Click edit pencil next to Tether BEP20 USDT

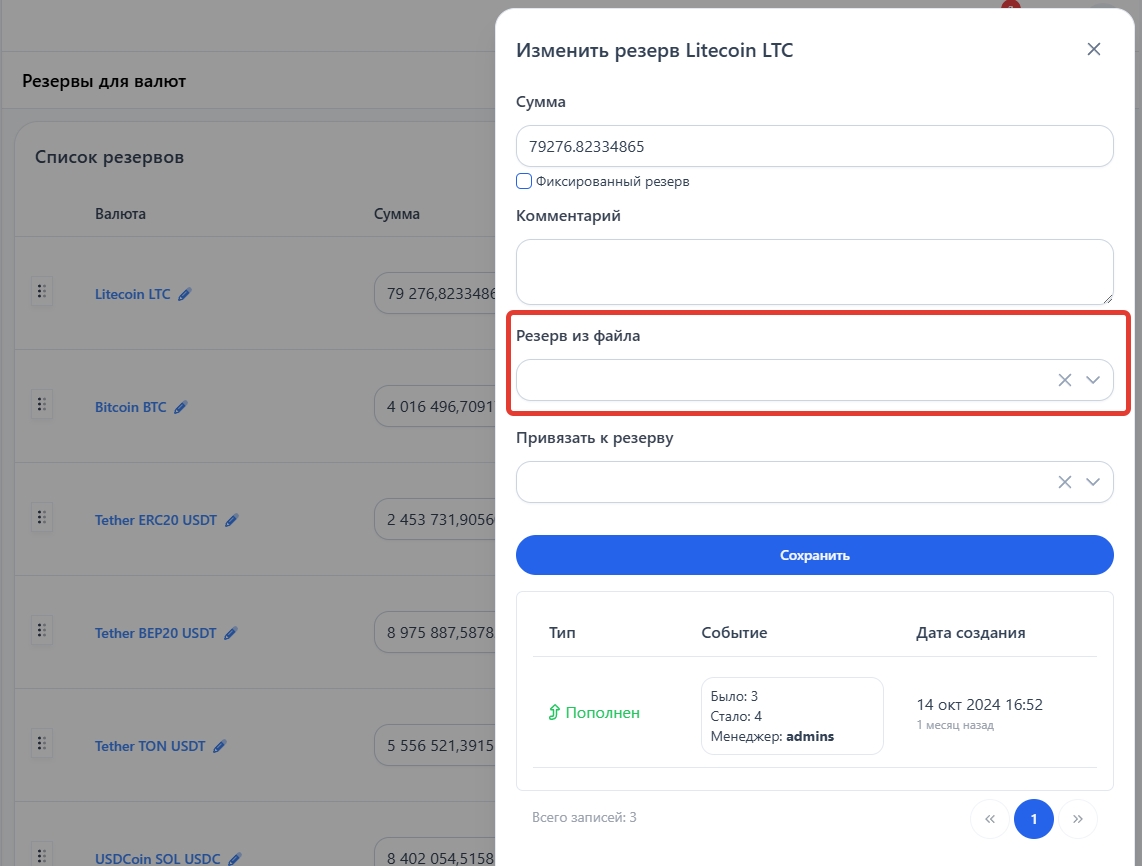pos(231,633)
